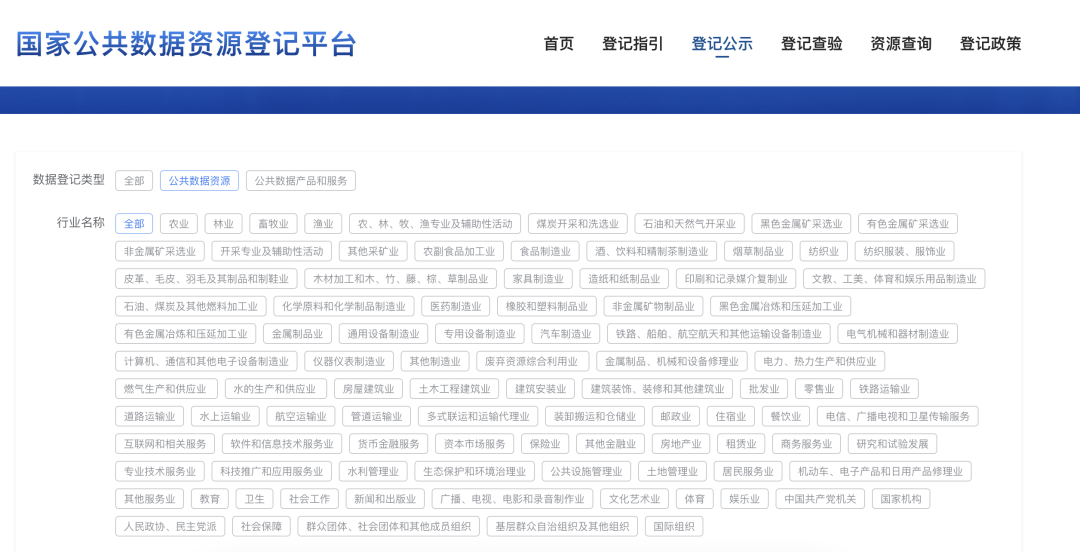
Task: Choose 煤炭开采和洗选业 tag
Action: click(578, 223)
